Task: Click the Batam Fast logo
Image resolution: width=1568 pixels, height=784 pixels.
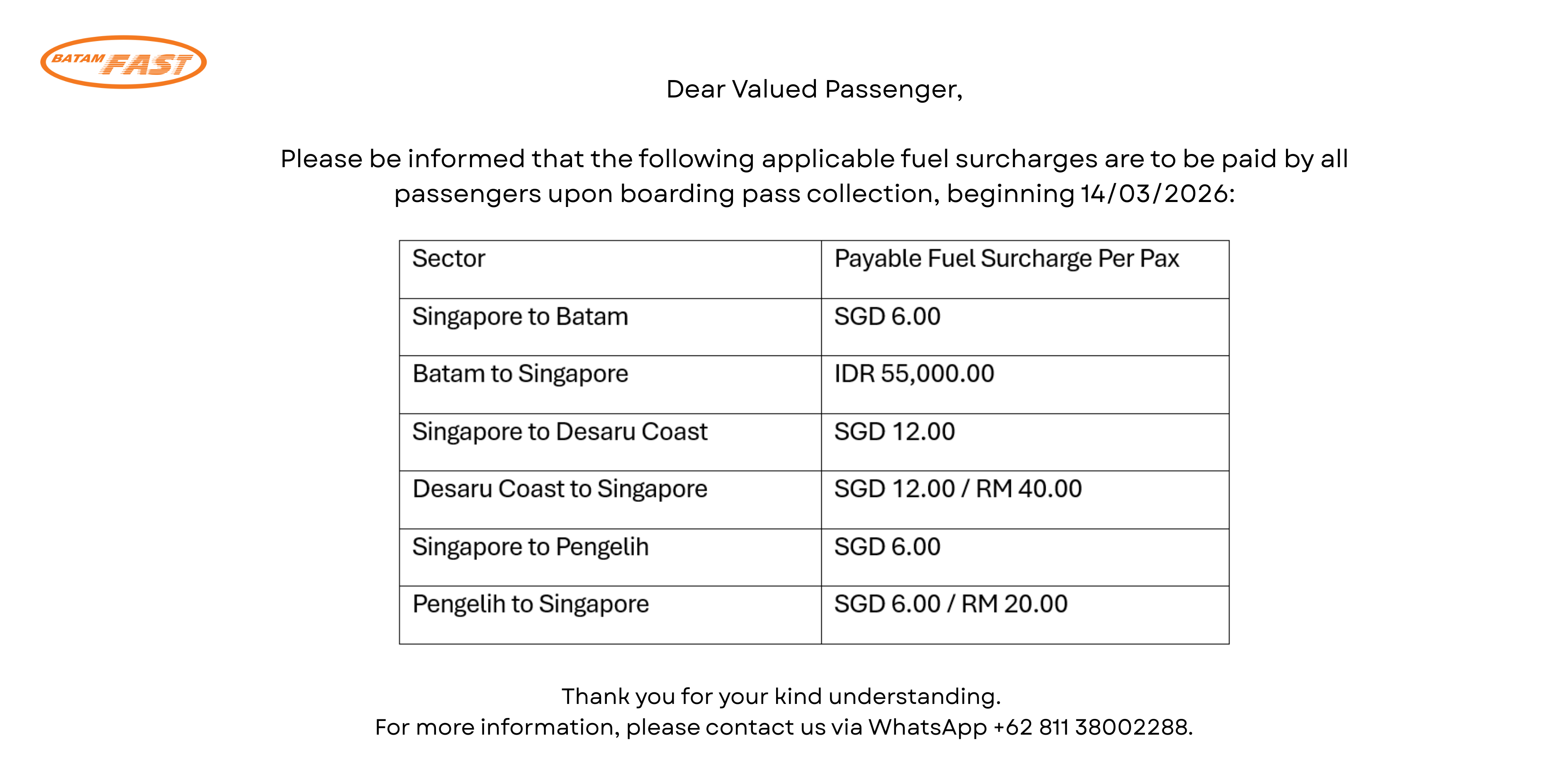Action: [x=124, y=62]
